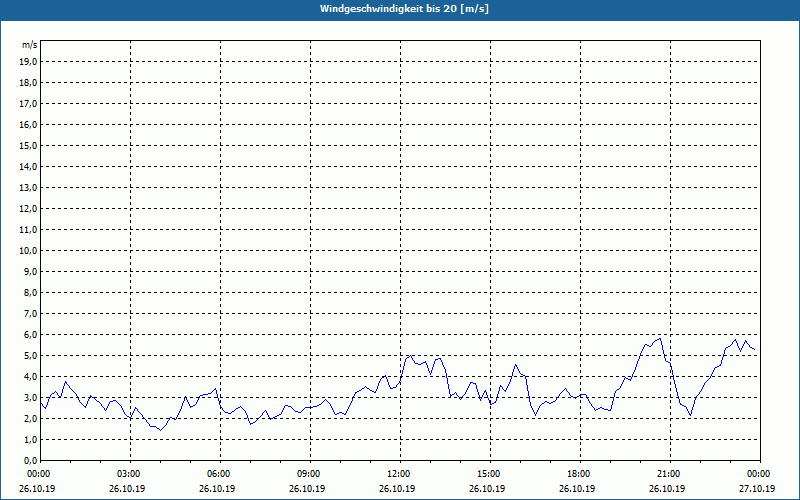Click the '12,0' y-axis label
This screenshot has width=800, height=500.
coord(28,209)
